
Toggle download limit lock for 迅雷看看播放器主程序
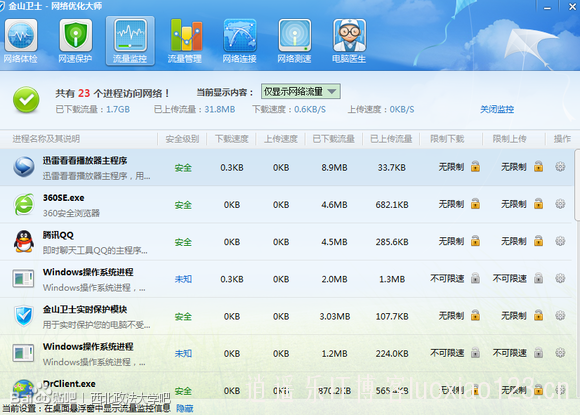[x=475, y=167]
